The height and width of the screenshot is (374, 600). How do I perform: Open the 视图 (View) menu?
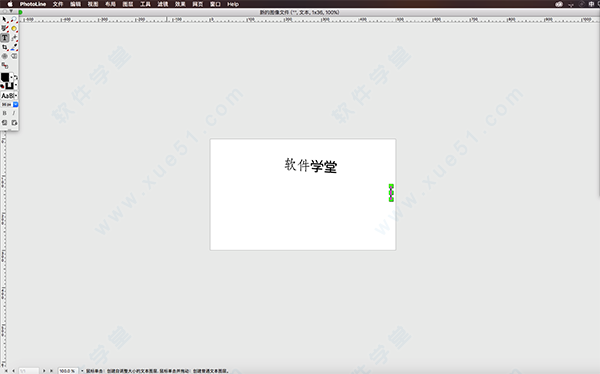pos(93,4)
